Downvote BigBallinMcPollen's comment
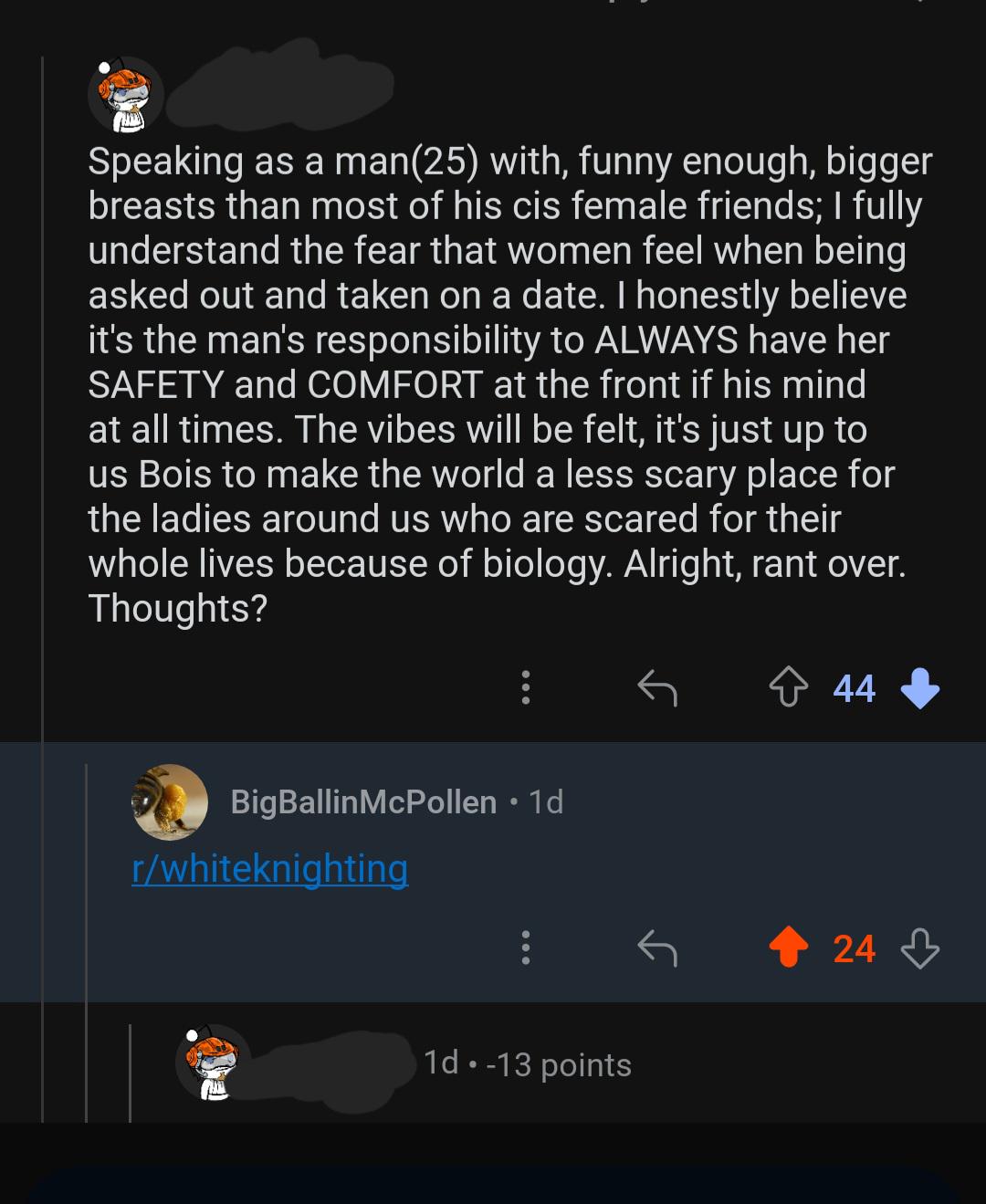The height and width of the screenshot is (1204, 986). coord(919,948)
